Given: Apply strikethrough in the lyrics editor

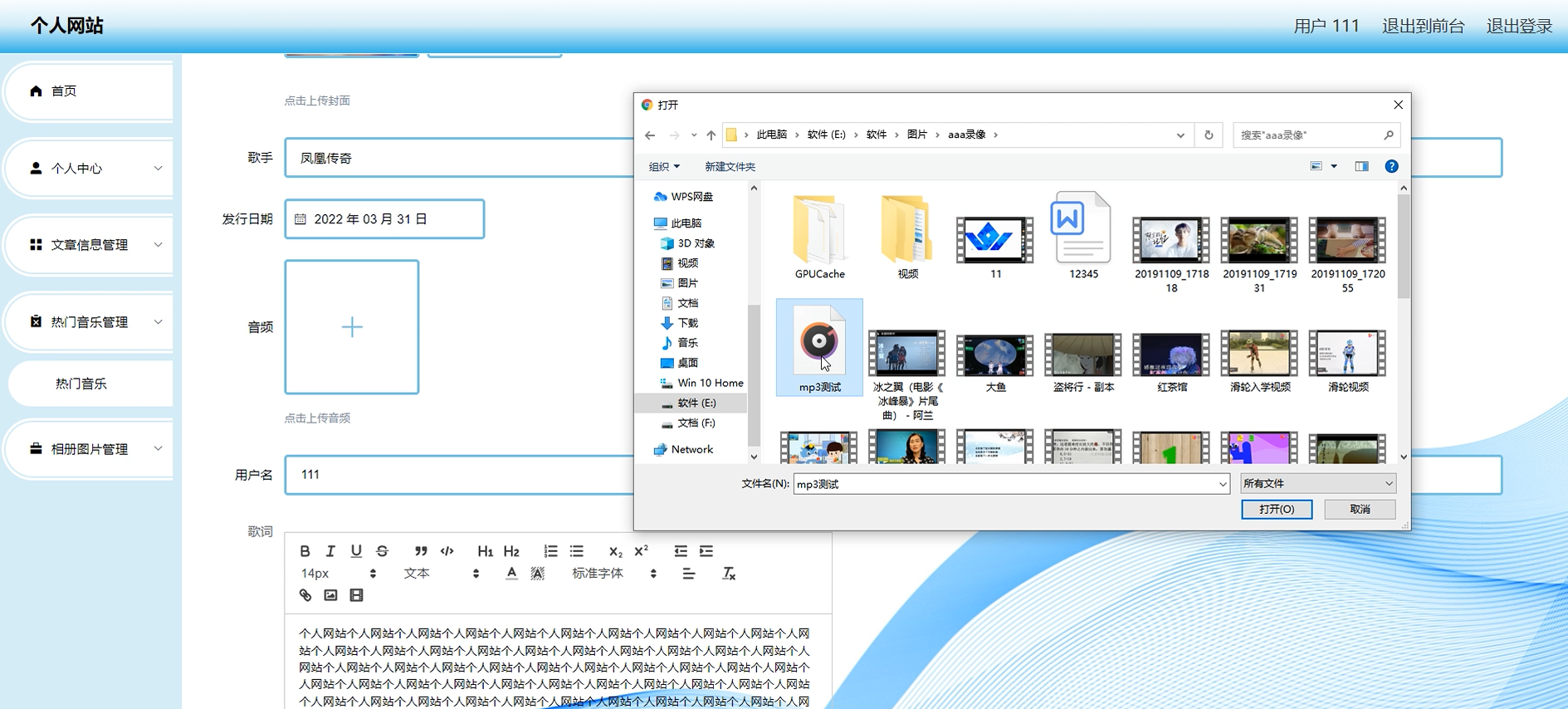Looking at the screenshot, I should 382,551.
